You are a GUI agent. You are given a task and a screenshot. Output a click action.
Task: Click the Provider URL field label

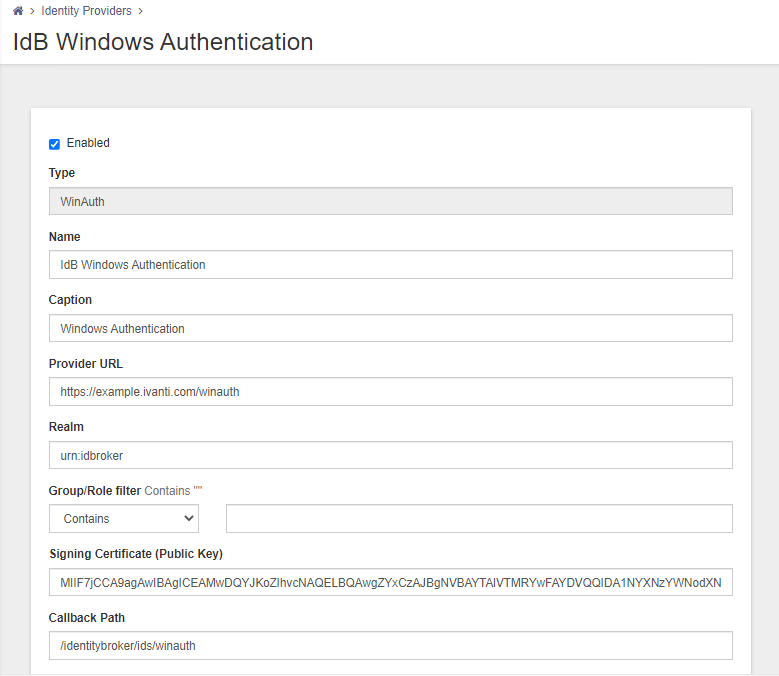point(85,364)
